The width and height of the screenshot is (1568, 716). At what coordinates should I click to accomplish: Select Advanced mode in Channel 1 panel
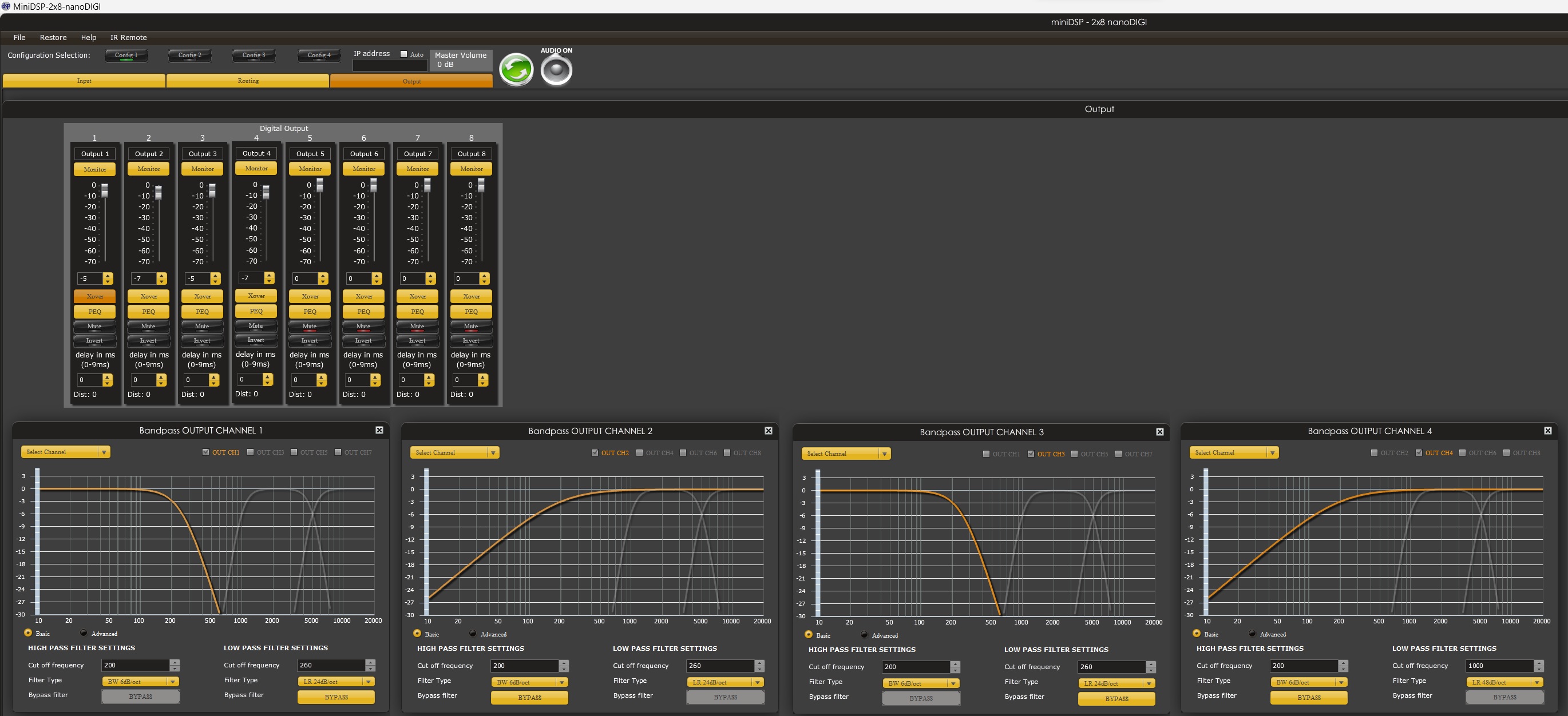pyautogui.click(x=84, y=633)
